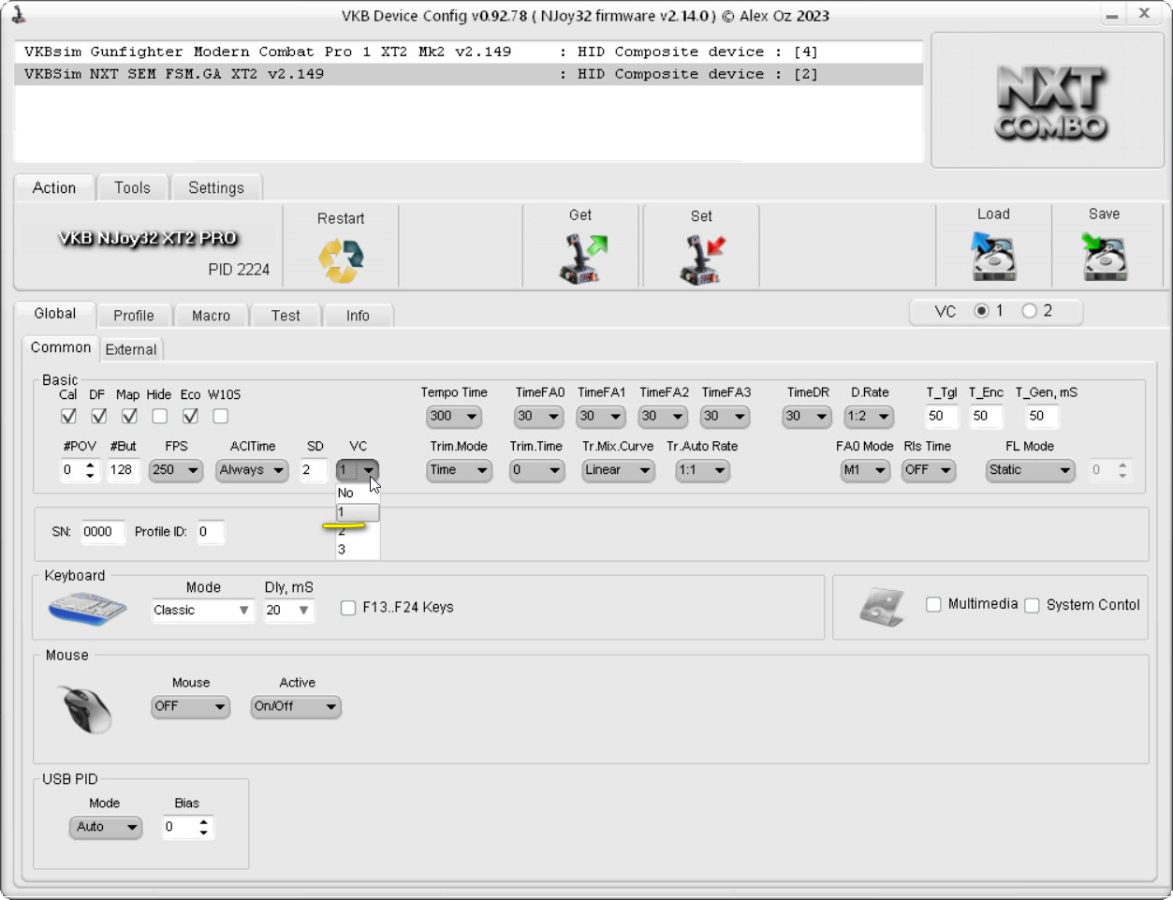This screenshot has width=1173, height=900.
Task: Switch to the Profile tab
Action: [x=133, y=315]
